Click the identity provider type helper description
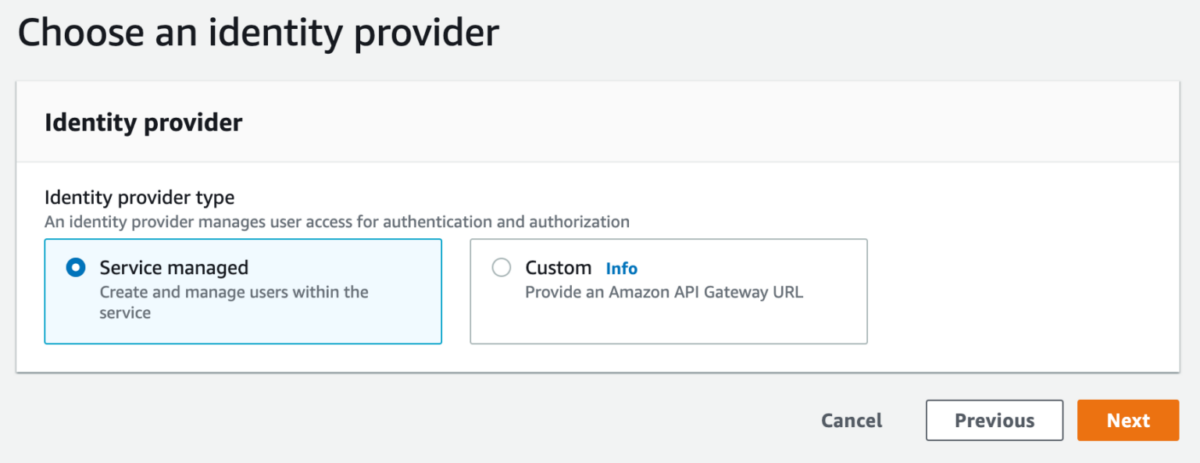This screenshot has height=463, width=1200. (337, 221)
